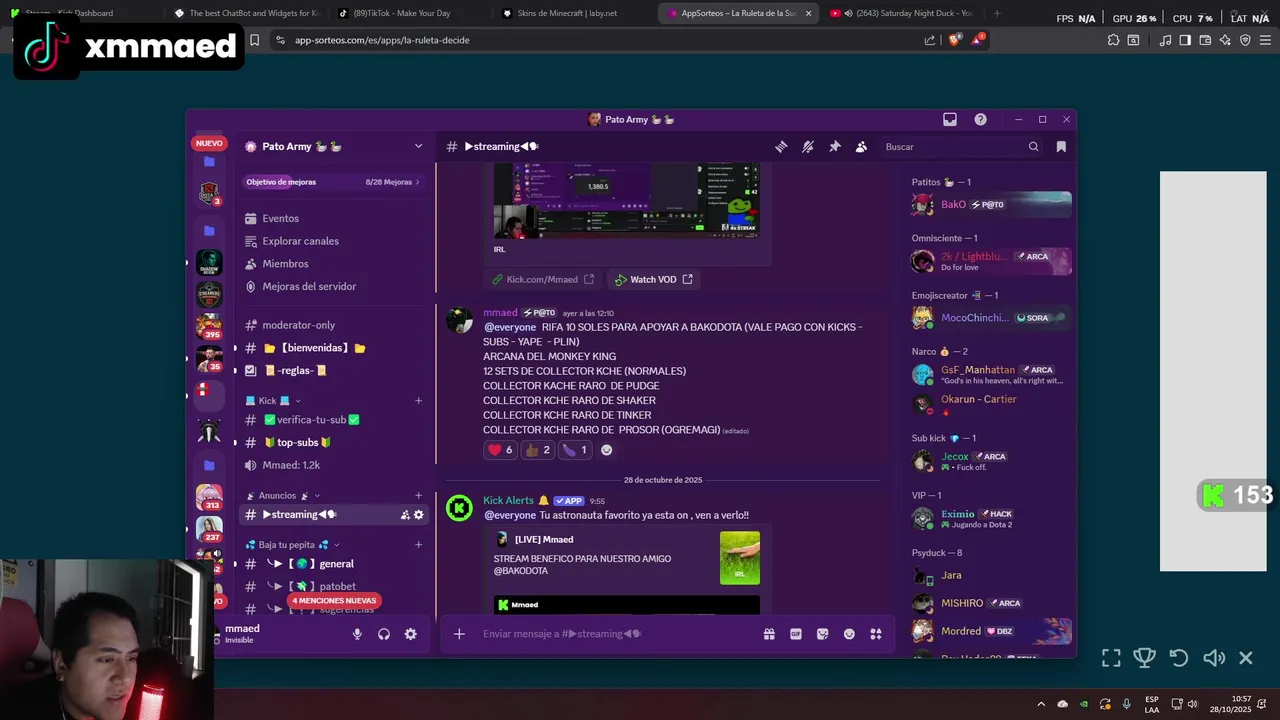The width and height of the screenshot is (1280, 720).
Task: Toggle the heart reaction with count 6
Action: pyautogui.click(x=500, y=450)
